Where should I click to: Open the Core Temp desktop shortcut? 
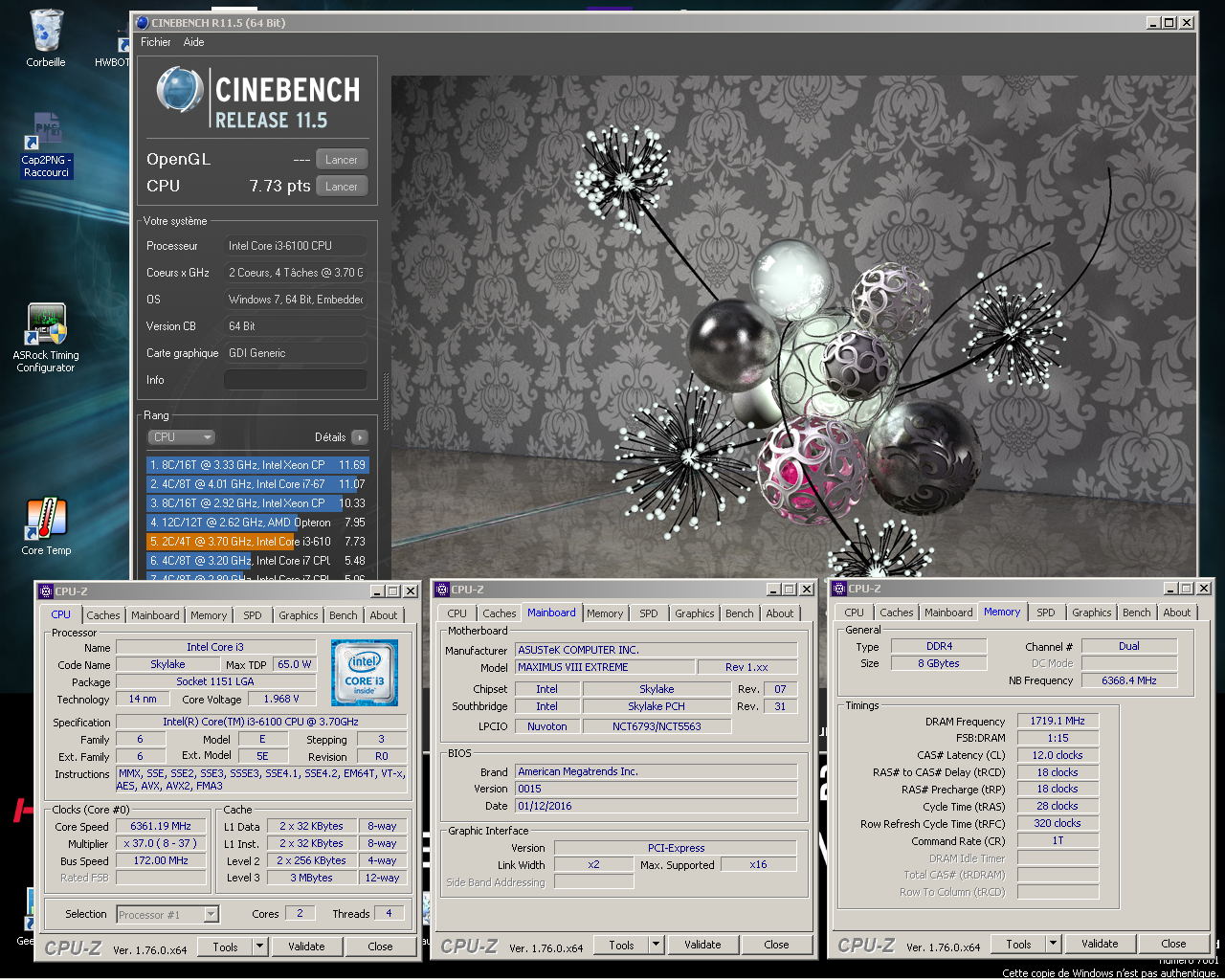point(46,526)
